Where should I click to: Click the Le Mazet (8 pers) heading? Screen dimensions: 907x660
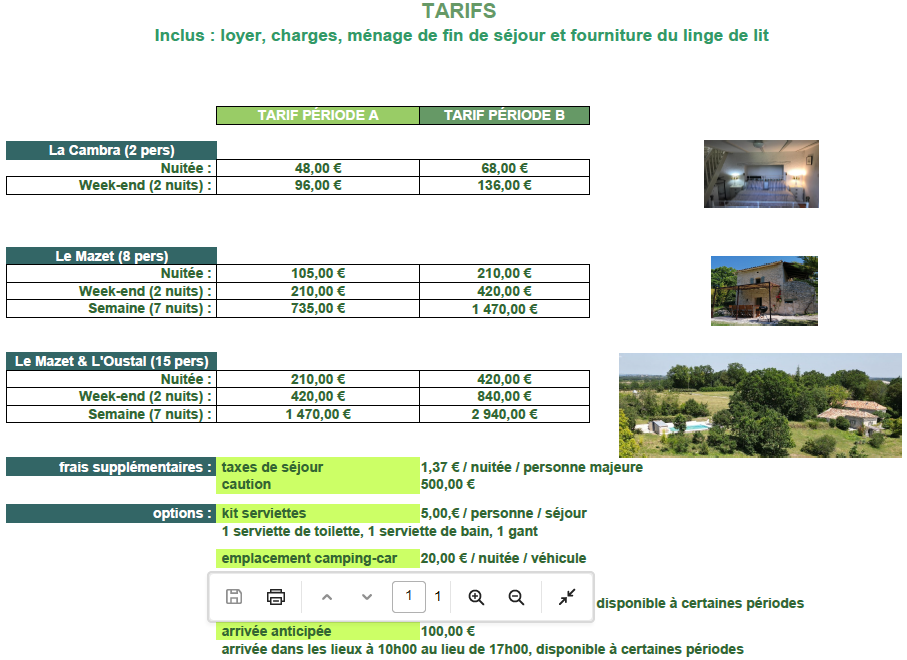tap(111, 256)
